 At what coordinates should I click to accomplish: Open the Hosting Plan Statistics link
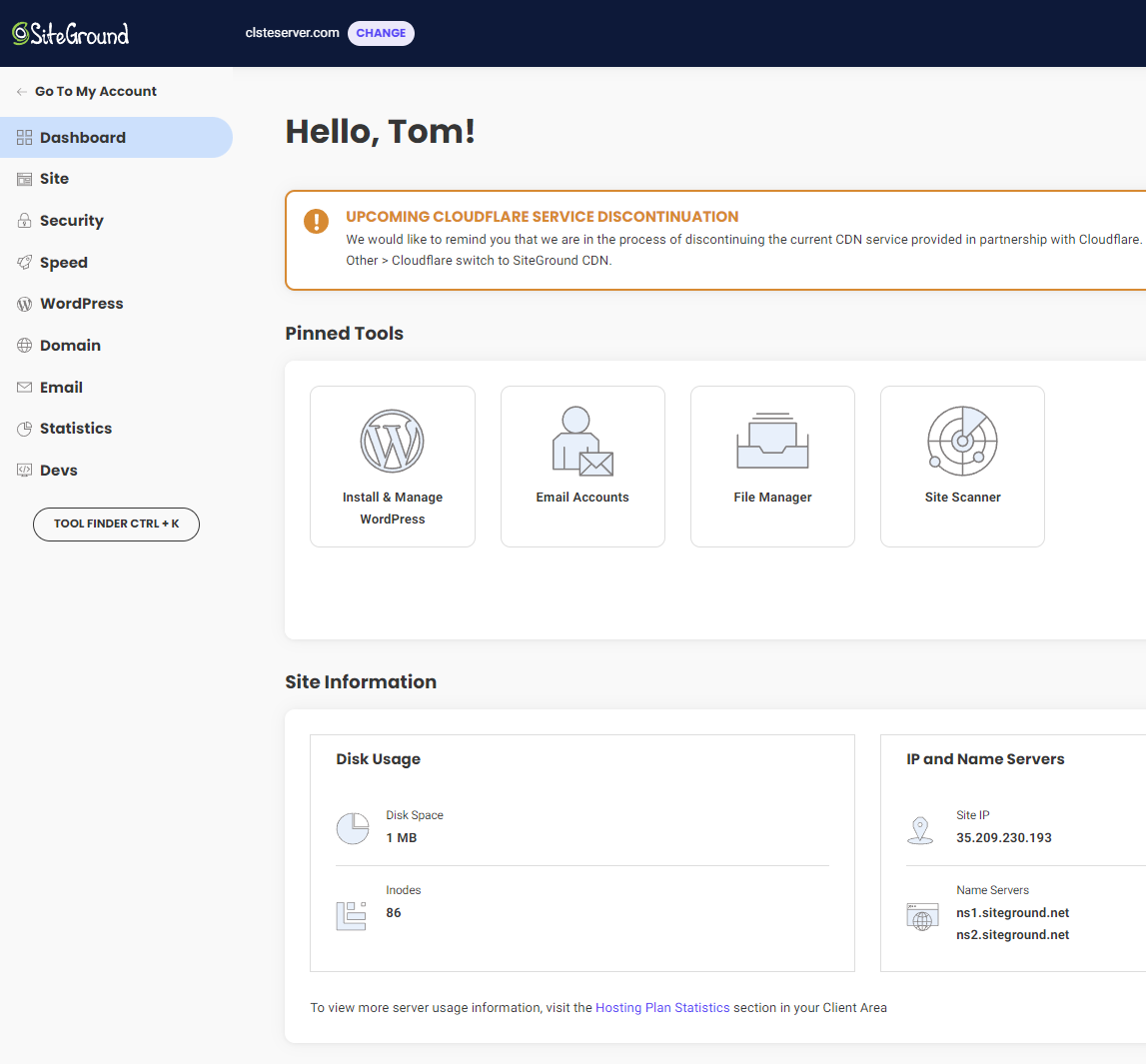[x=662, y=1008]
